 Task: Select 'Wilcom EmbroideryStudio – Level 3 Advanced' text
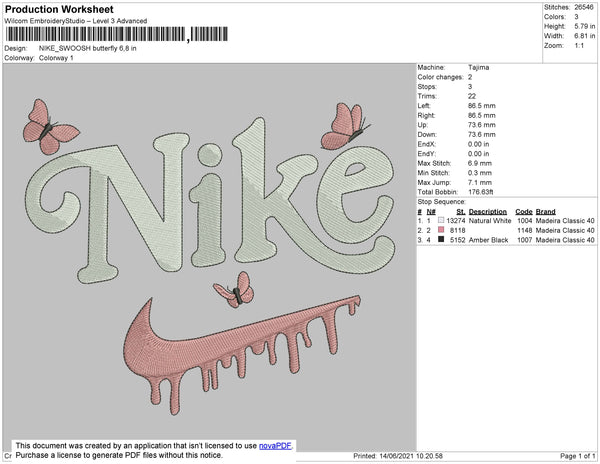pyautogui.click(x=76, y=21)
